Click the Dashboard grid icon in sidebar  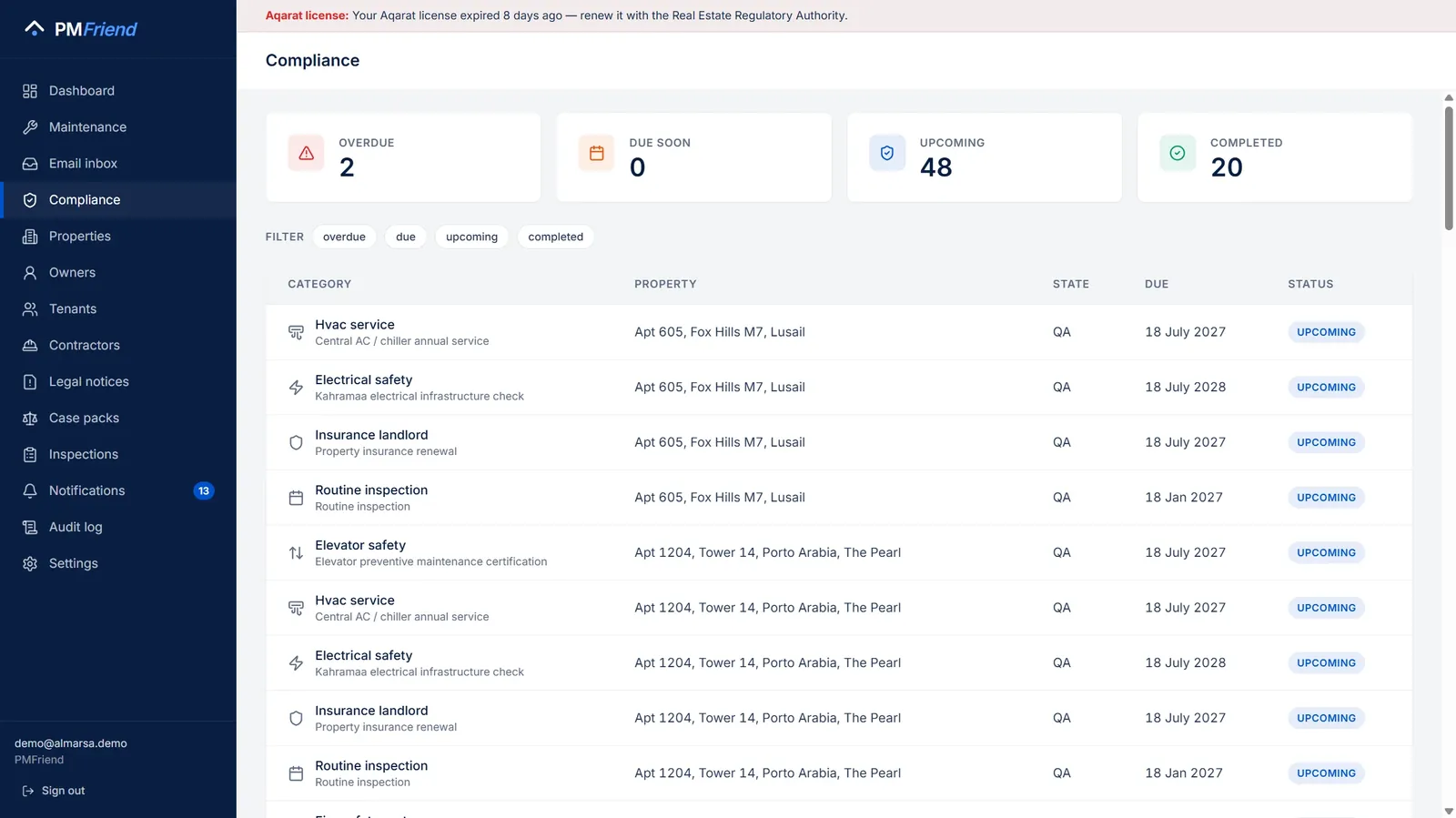[30, 91]
